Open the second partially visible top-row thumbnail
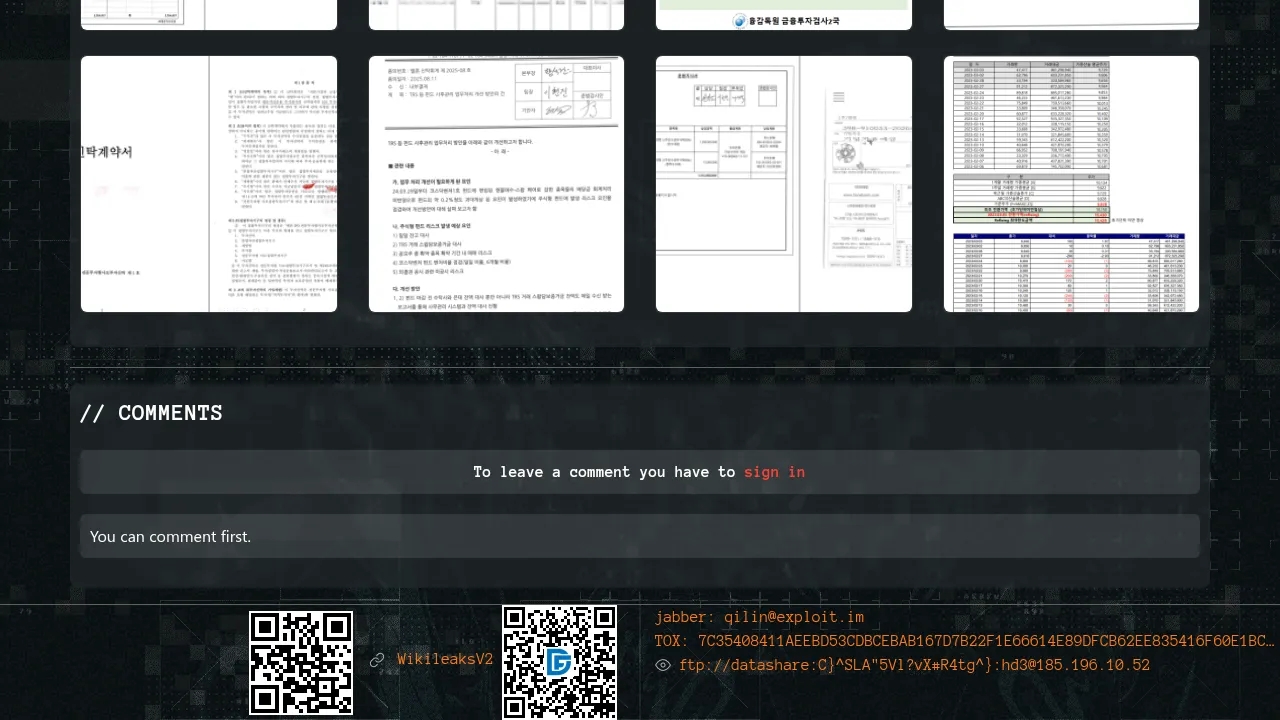The width and height of the screenshot is (1280, 720). pos(496,15)
